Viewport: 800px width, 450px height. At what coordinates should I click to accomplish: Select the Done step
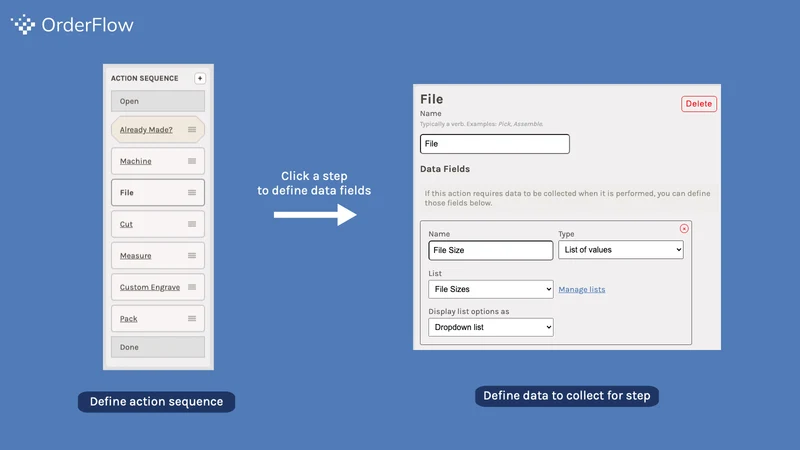click(x=158, y=347)
